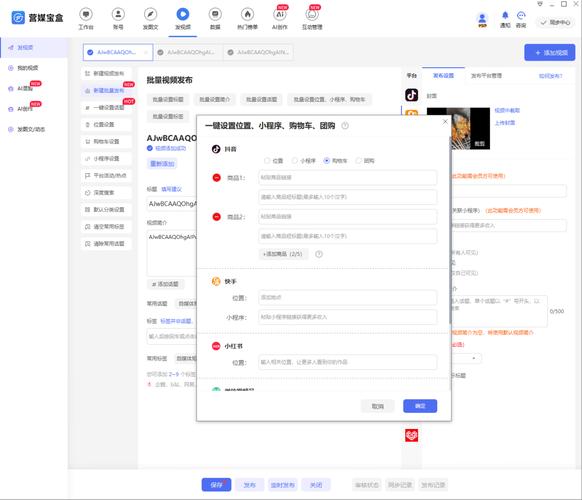The height and width of the screenshot is (500, 582).
Task: Click the 同步中心 sync center button
Action: pyautogui.click(x=555, y=23)
